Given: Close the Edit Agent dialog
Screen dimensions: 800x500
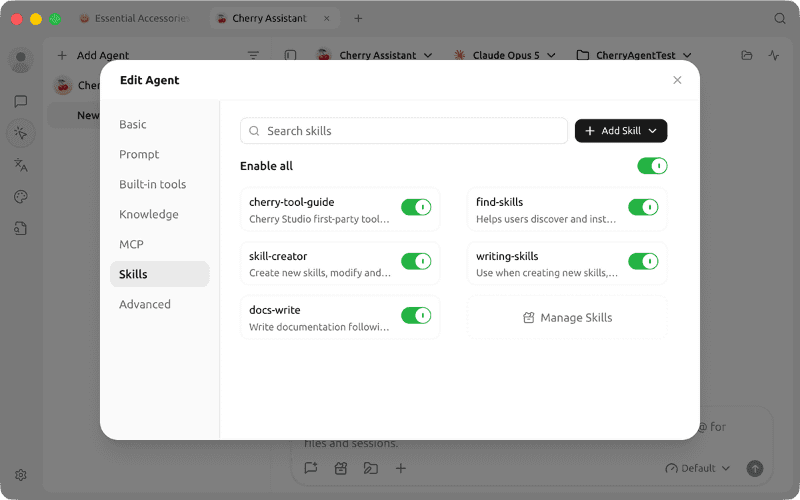Looking at the screenshot, I should pyautogui.click(x=677, y=80).
